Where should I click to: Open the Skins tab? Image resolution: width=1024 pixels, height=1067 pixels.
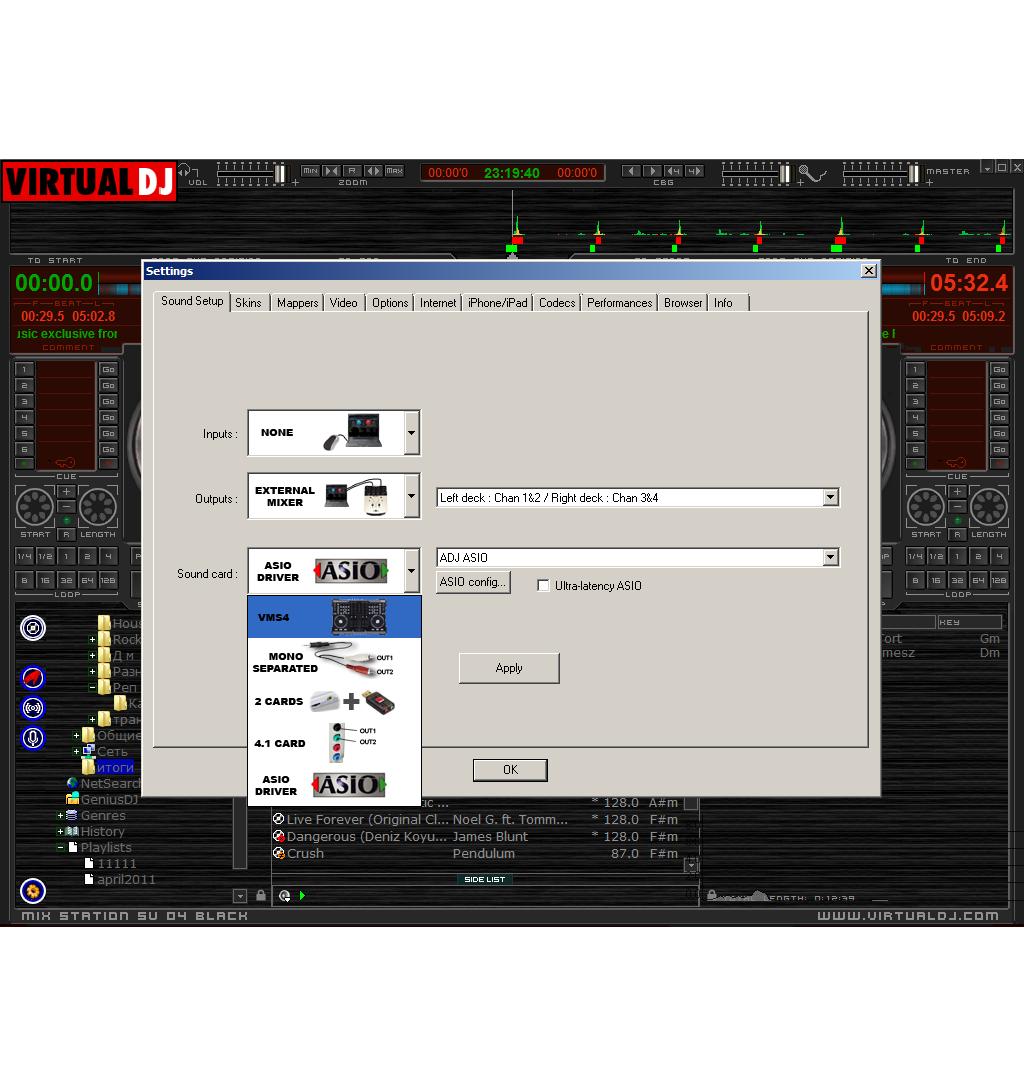248,303
